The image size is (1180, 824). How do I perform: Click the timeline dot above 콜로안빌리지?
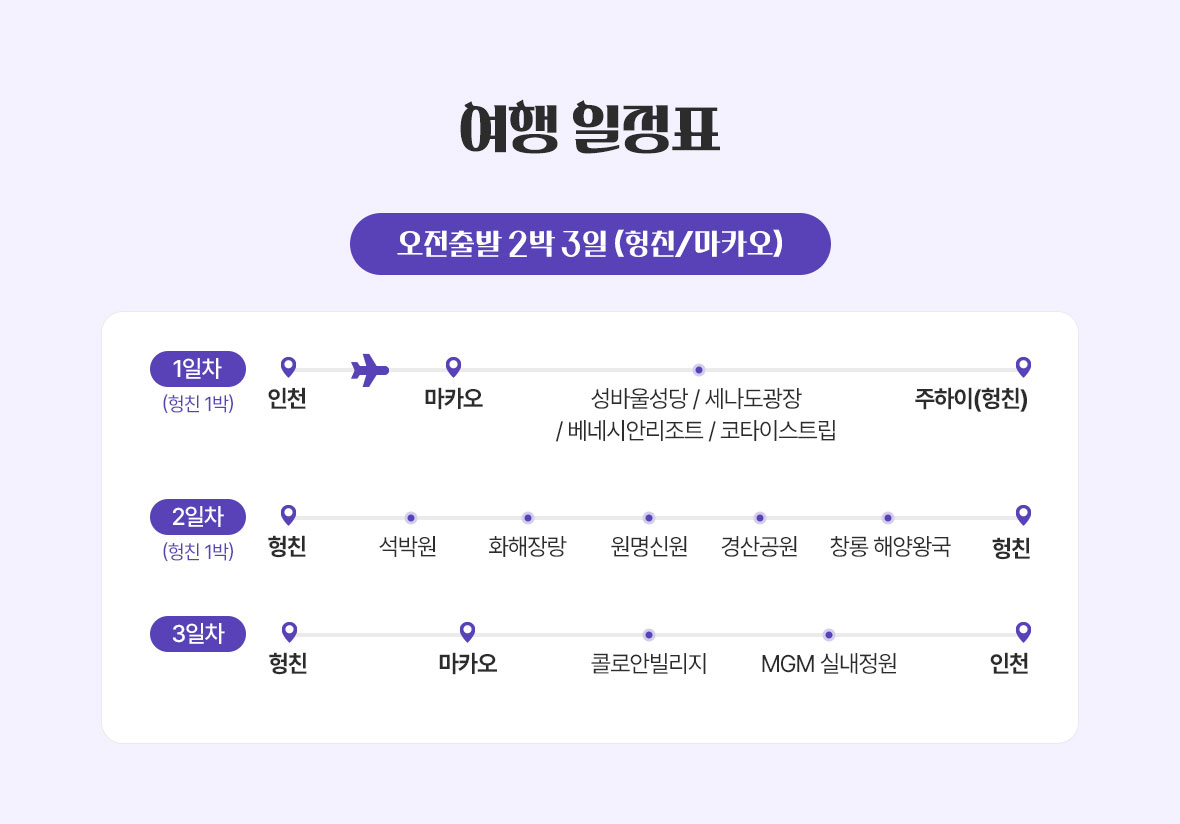point(649,635)
